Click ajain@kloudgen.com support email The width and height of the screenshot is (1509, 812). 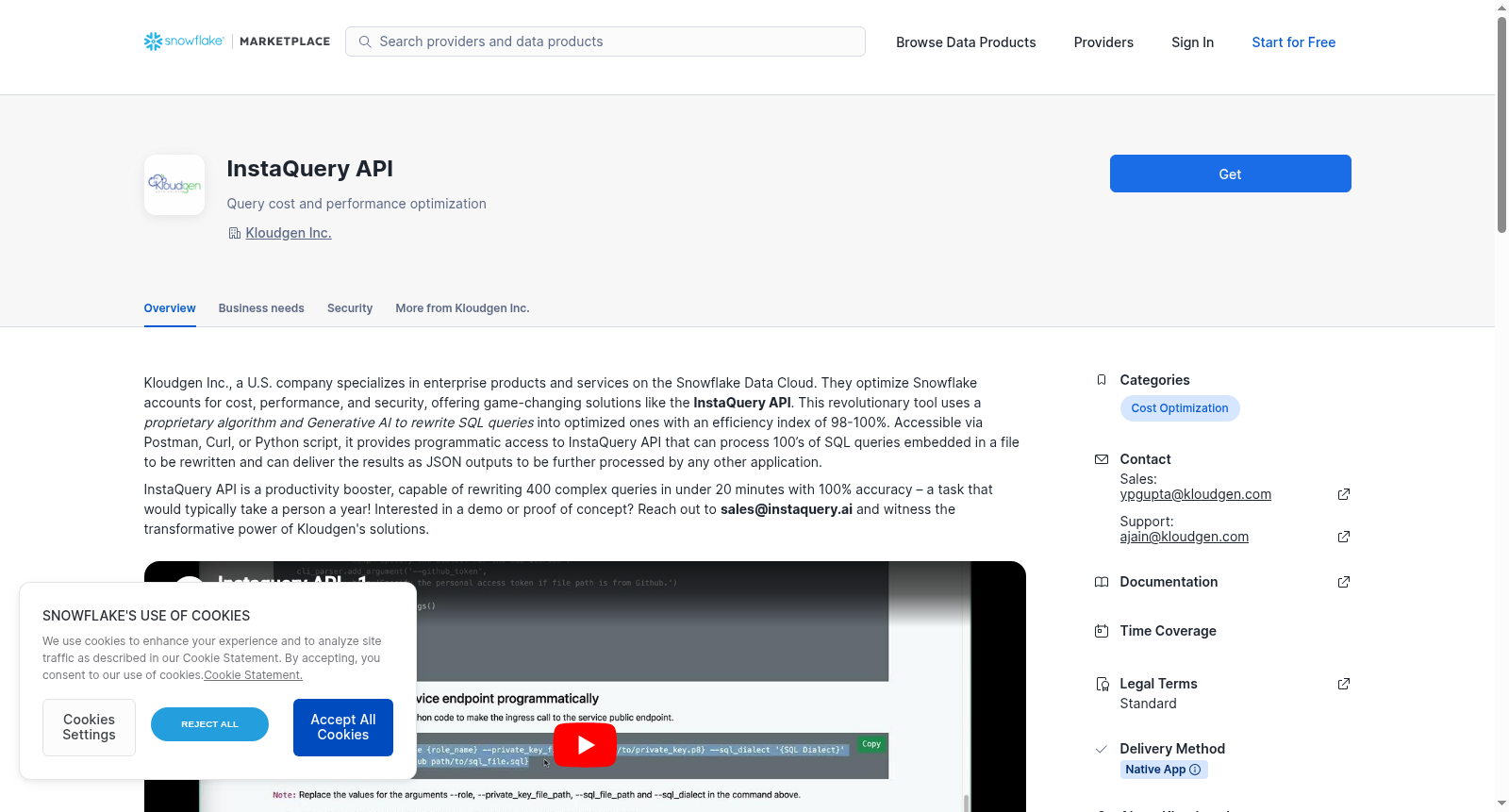tap(1185, 537)
